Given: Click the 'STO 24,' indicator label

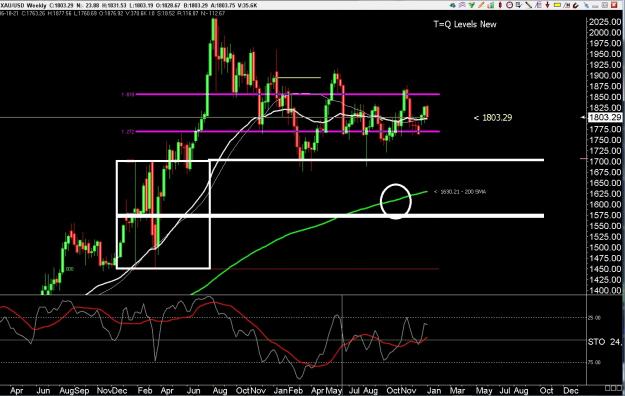Looking at the screenshot, I should click(x=605, y=342).
